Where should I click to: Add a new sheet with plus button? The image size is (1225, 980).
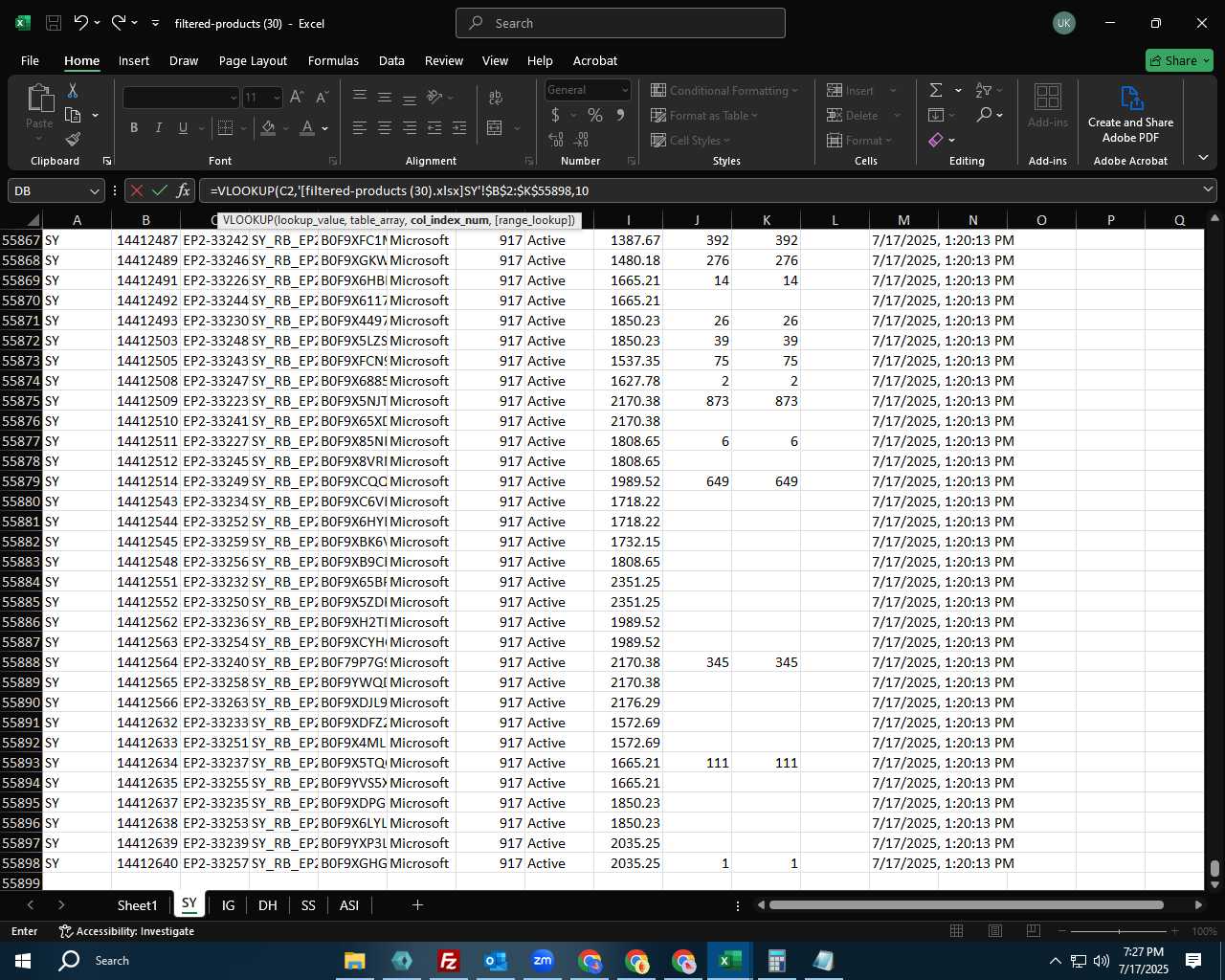[x=417, y=904]
